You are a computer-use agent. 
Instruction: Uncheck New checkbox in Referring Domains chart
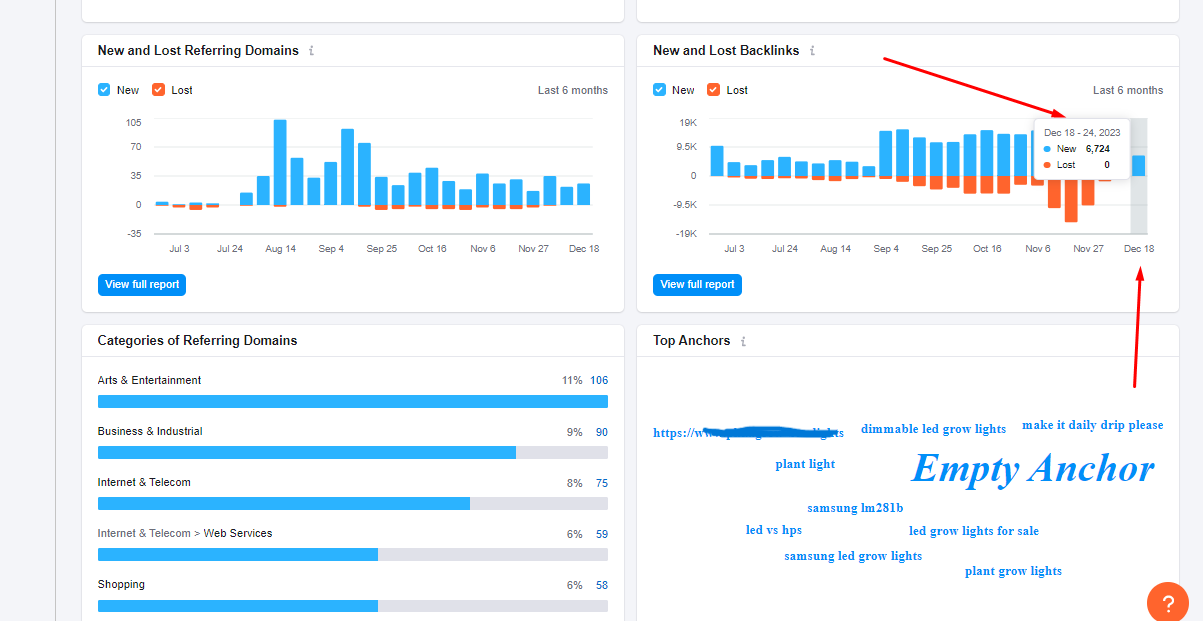pos(104,90)
